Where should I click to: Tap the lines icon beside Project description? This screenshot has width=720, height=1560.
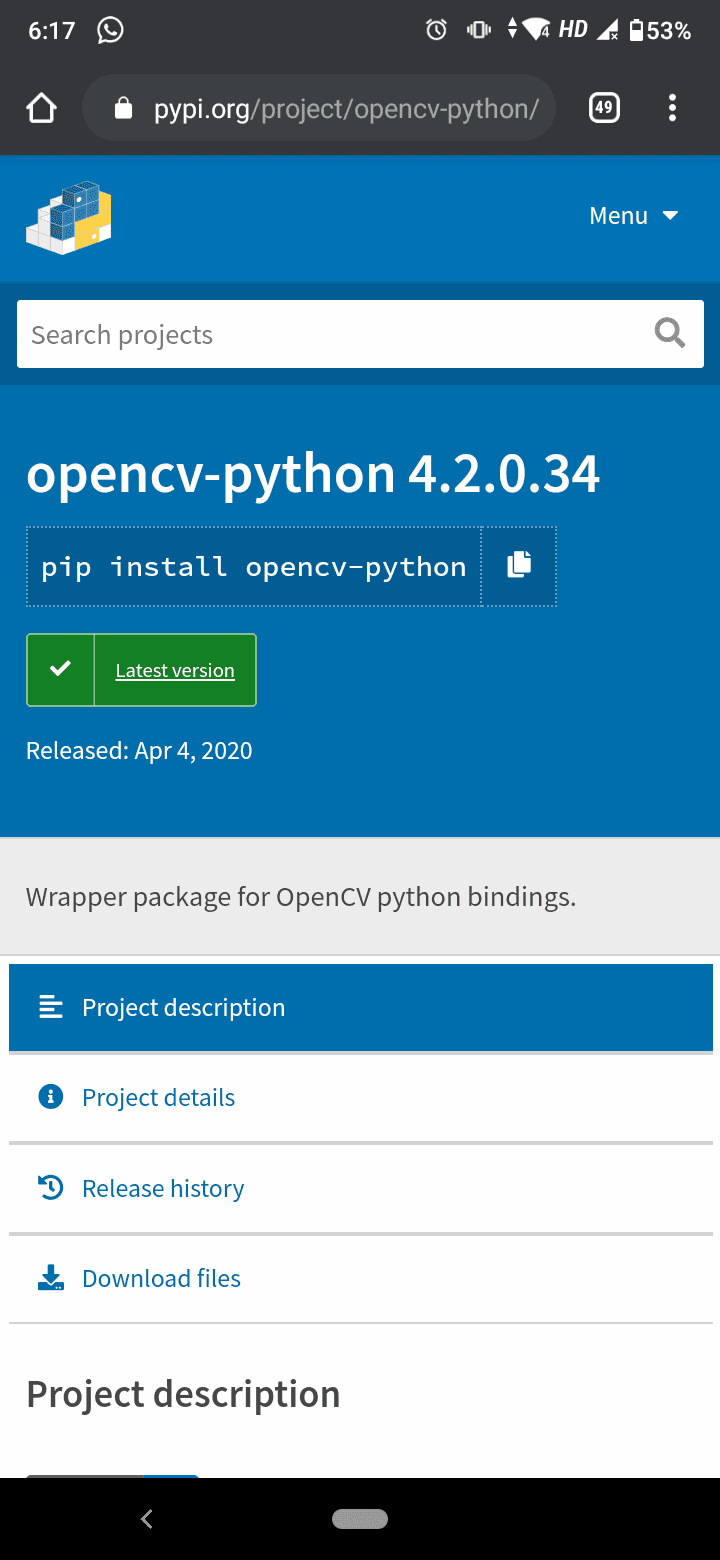(x=51, y=1007)
